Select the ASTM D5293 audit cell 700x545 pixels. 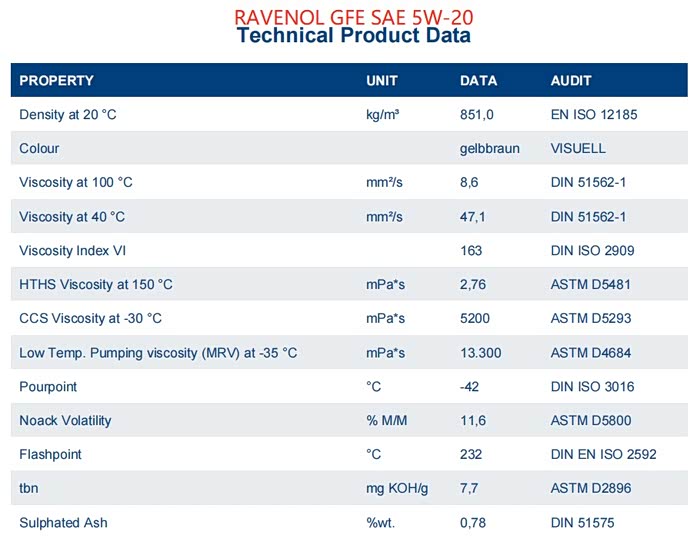(590, 319)
